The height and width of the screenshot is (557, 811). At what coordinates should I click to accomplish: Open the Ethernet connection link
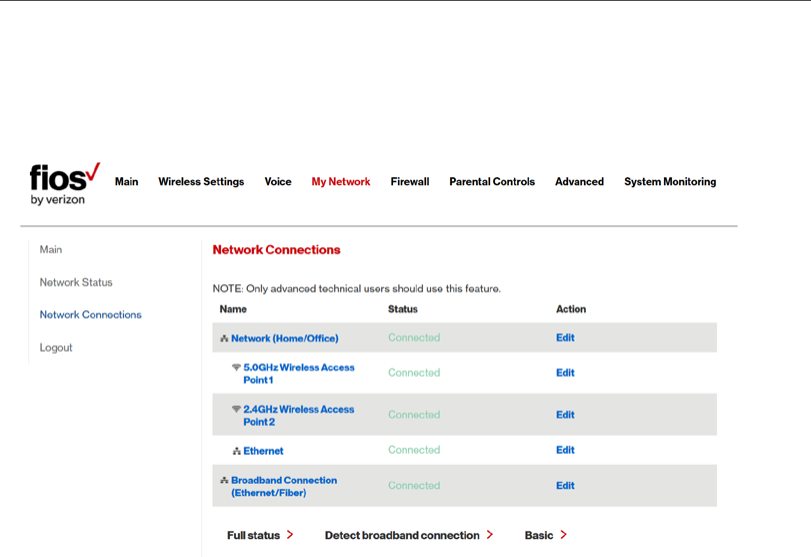(263, 451)
